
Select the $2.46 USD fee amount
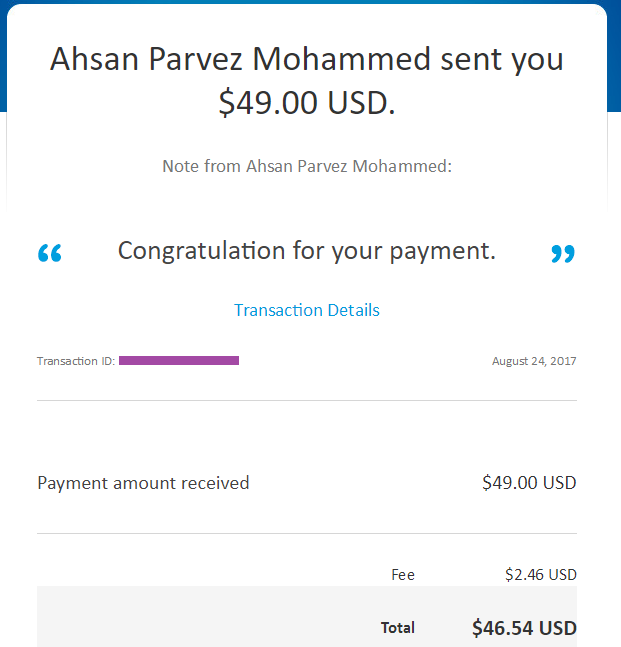(x=541, y=575)
